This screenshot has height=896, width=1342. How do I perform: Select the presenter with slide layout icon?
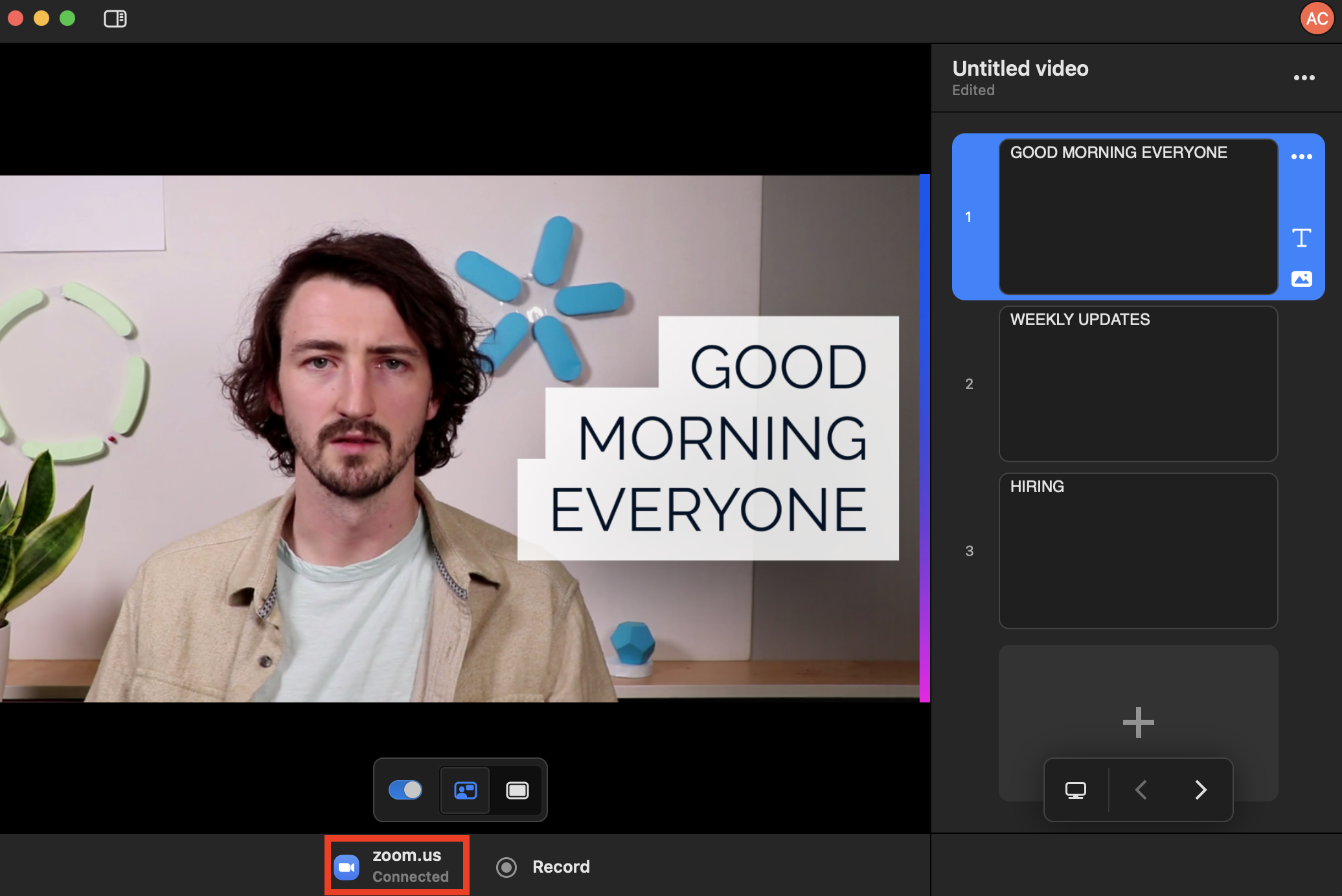(465, 790)
